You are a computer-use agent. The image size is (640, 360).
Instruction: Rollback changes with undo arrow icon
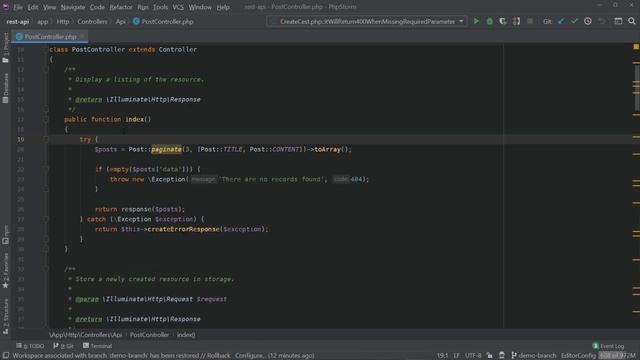602,21
